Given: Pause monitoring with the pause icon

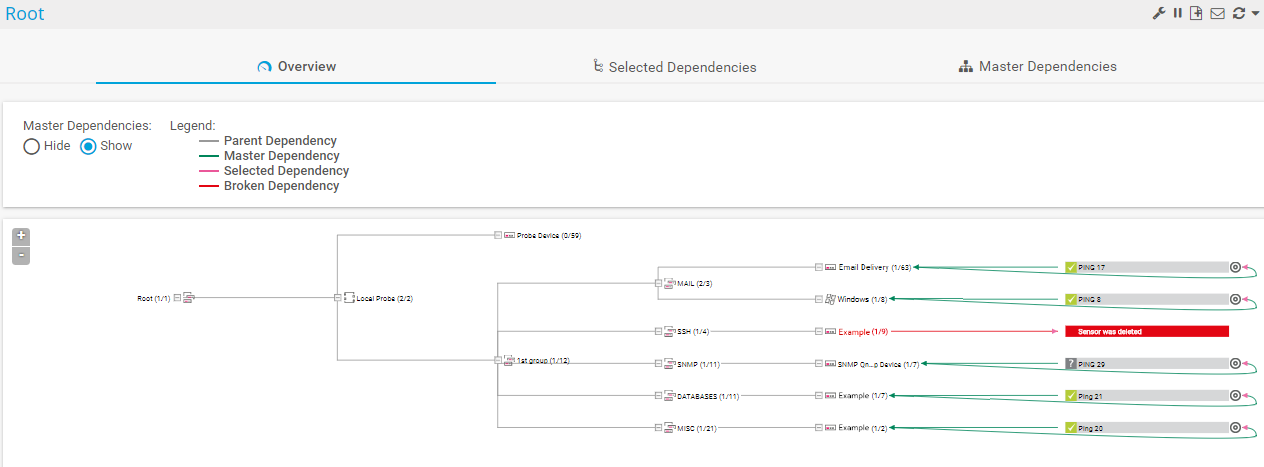Looking at the screenshot, I should click(x=1178, y=14).
